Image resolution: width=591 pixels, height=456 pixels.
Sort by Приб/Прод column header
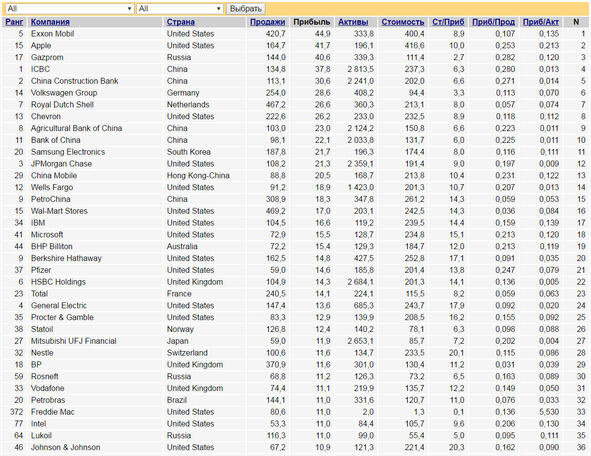point(493,22)
